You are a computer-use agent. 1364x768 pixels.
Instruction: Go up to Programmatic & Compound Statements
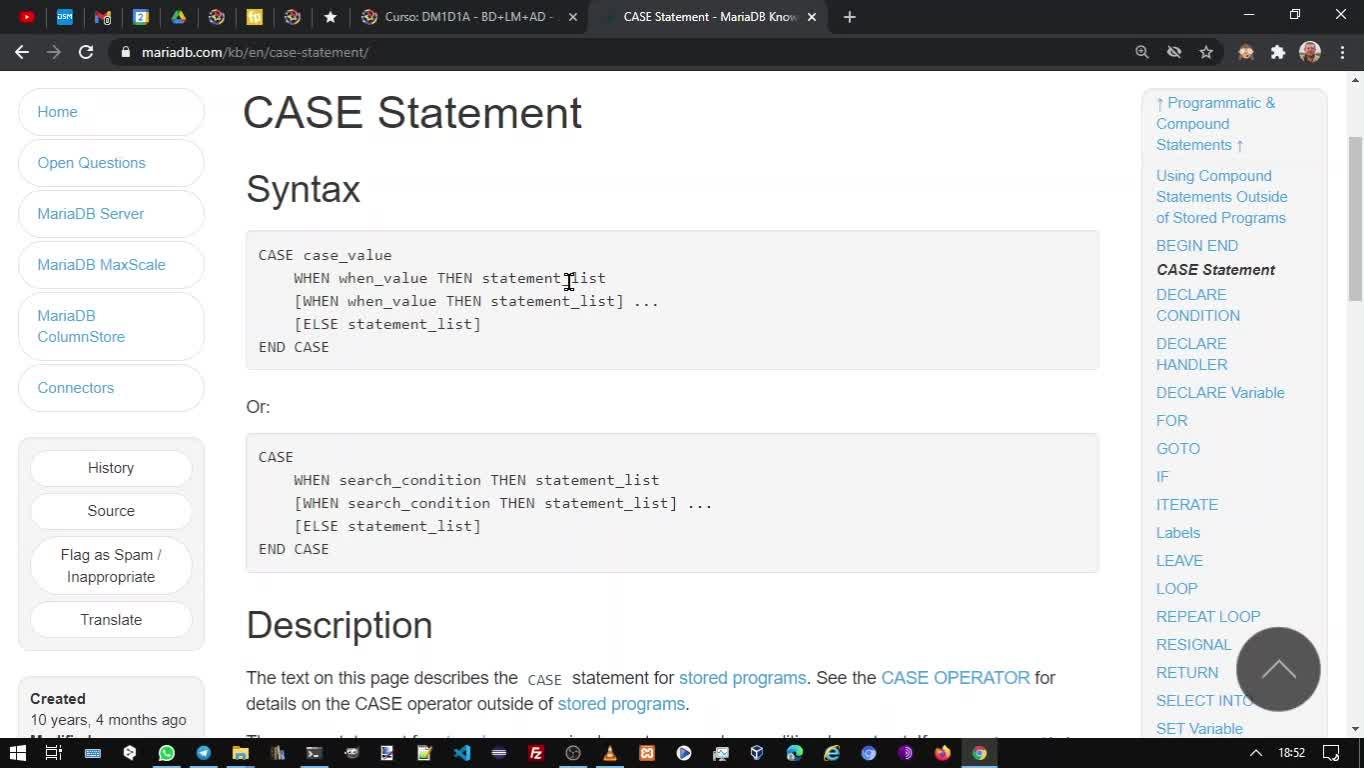[1215, 124]
